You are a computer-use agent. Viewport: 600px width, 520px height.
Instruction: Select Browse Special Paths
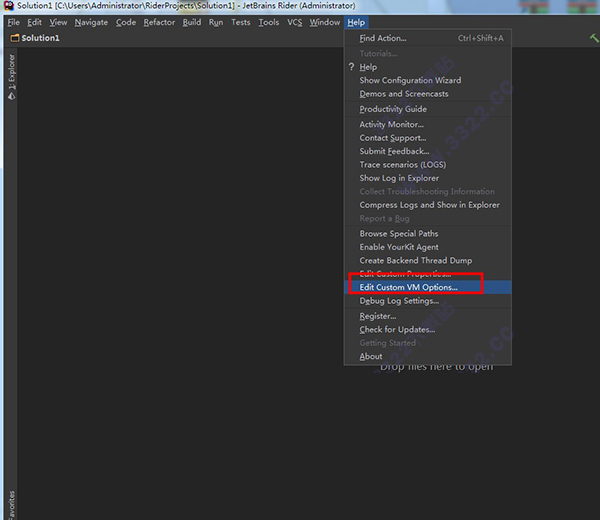(x=428, y=234)
